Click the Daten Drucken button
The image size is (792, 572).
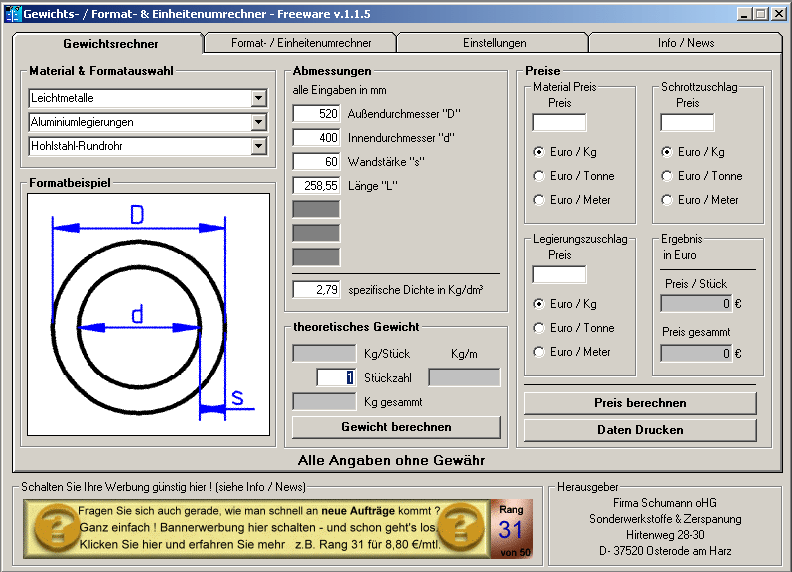click(x=640, y=430)
